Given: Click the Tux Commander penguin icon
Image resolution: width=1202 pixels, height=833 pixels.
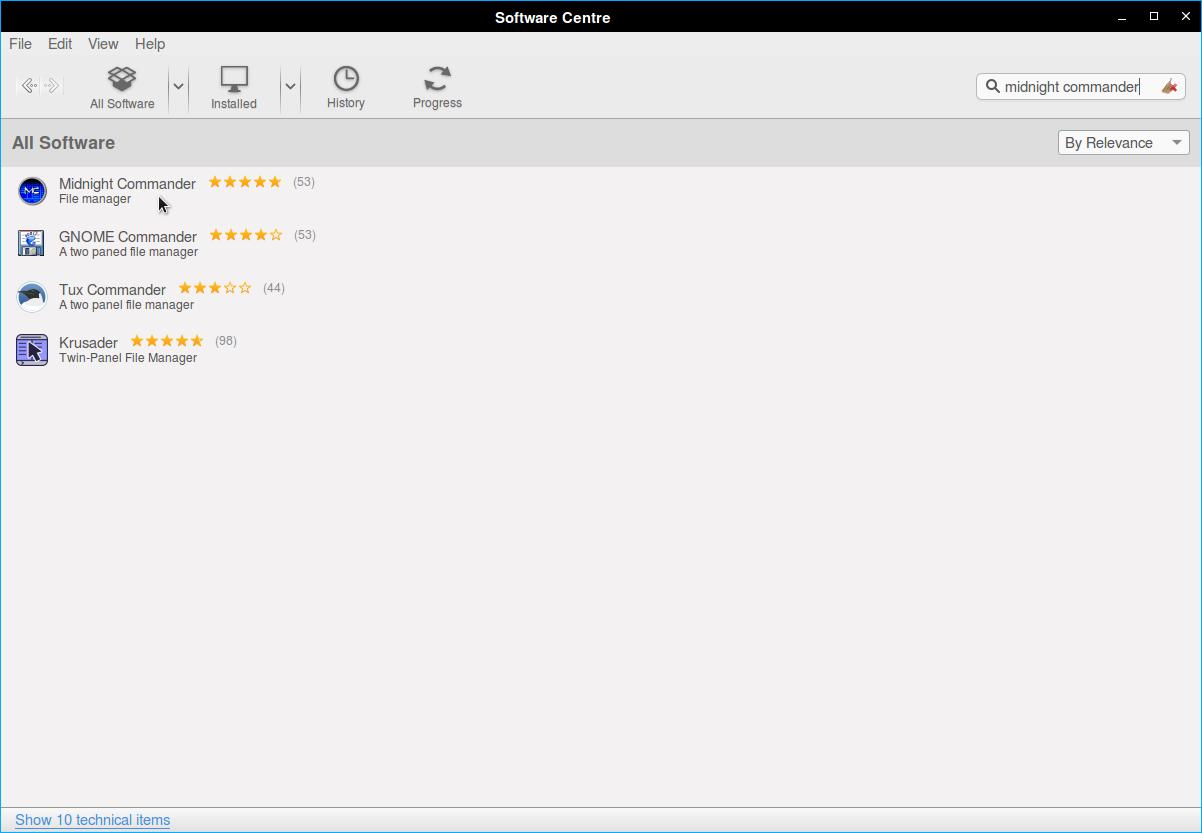Looking at the screenshot, I should [32, 297].
